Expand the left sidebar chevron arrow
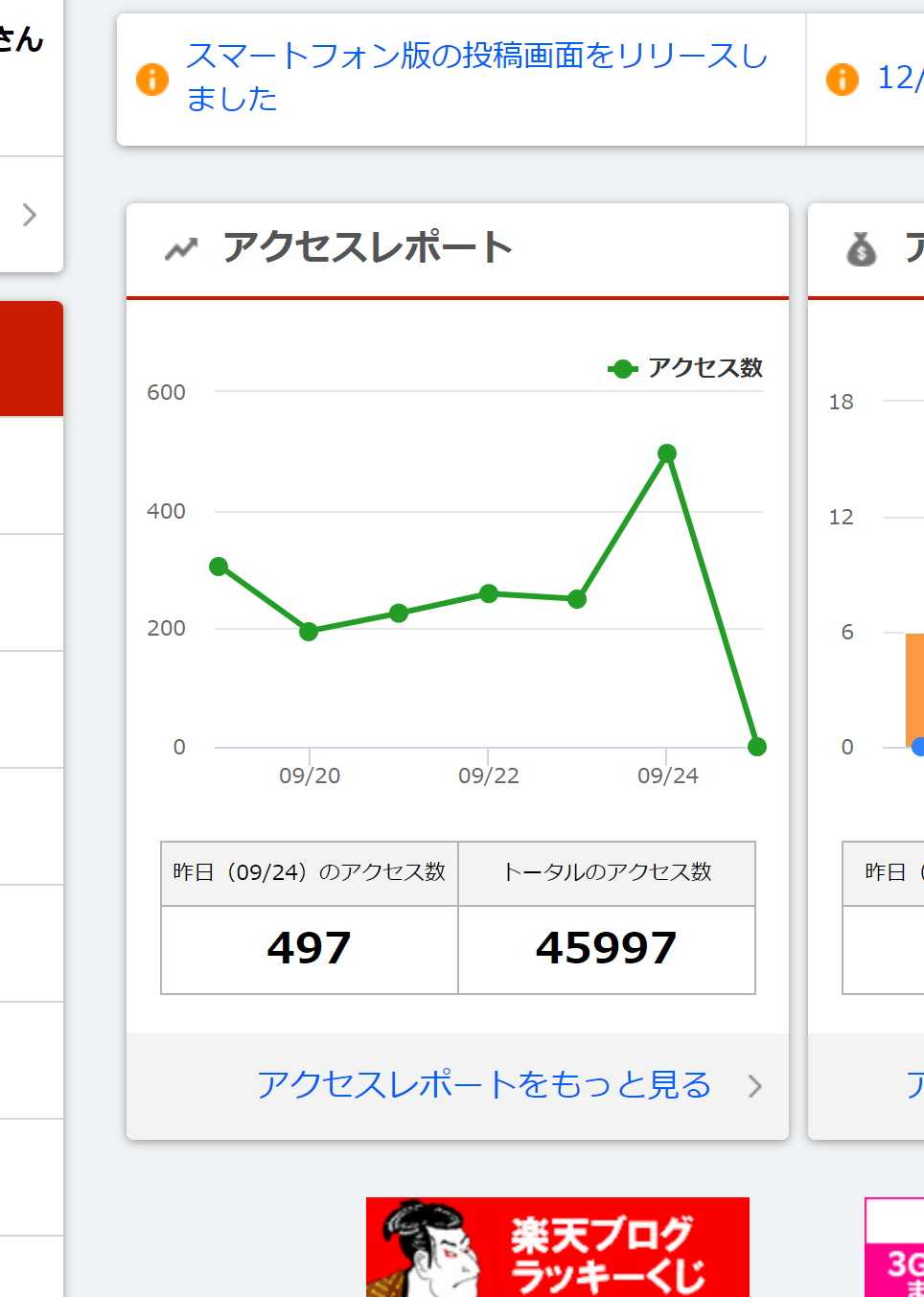 30,215
